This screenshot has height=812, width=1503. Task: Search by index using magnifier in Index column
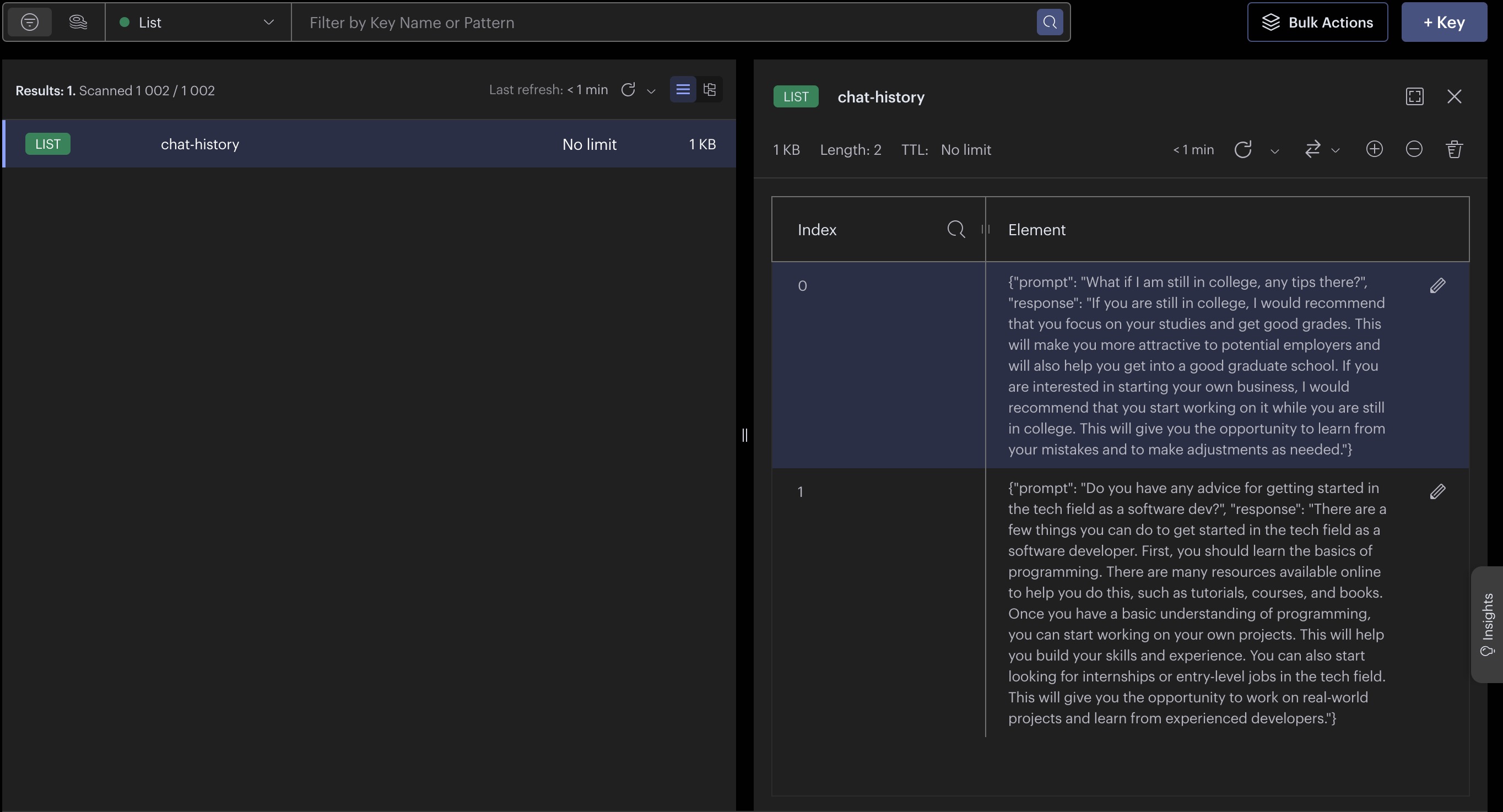tap(955, 229)
